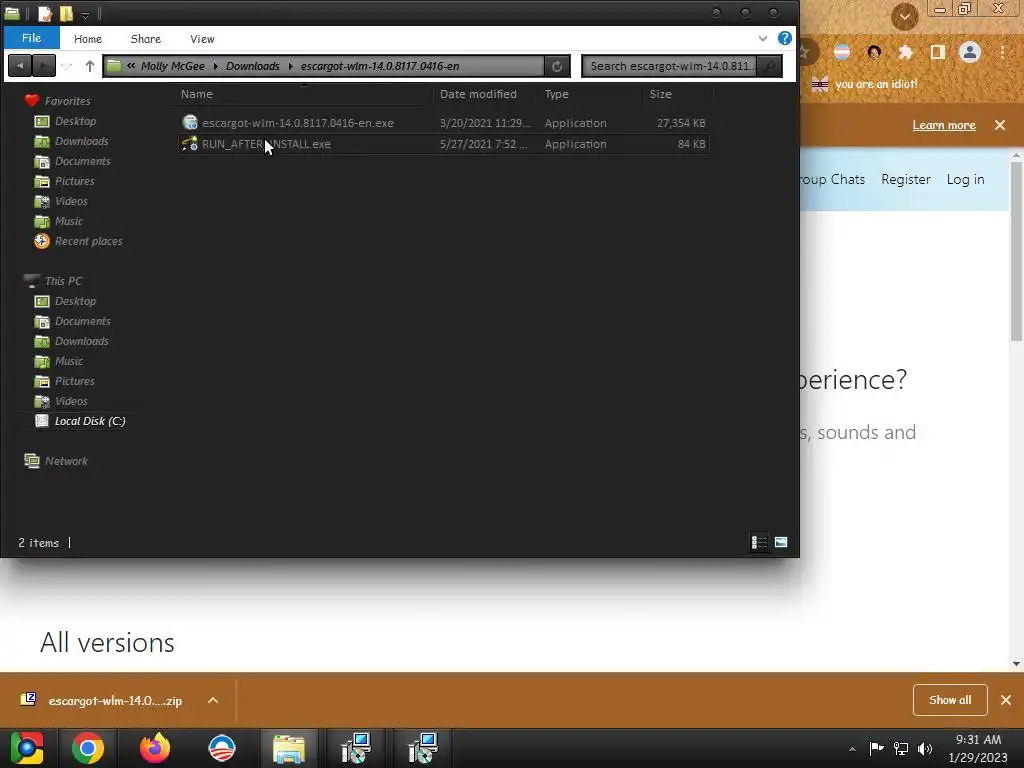Switch to details view layout icon

pyautogui.click(x=759, y=542)
